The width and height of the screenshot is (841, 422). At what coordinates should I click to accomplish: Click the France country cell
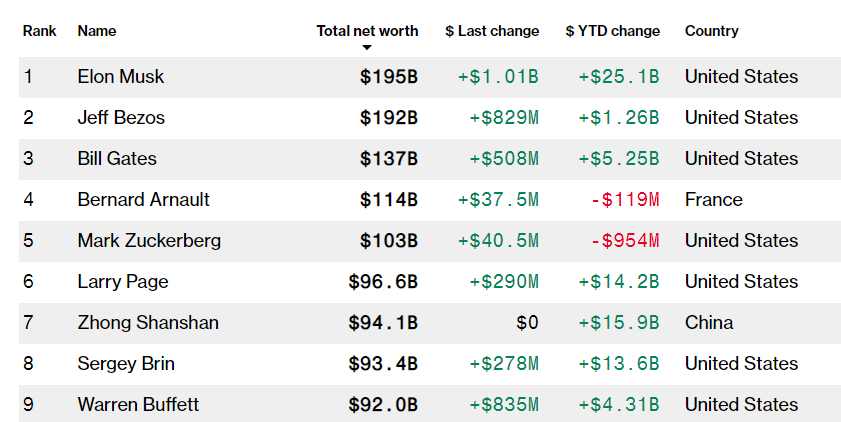(714, 200)
